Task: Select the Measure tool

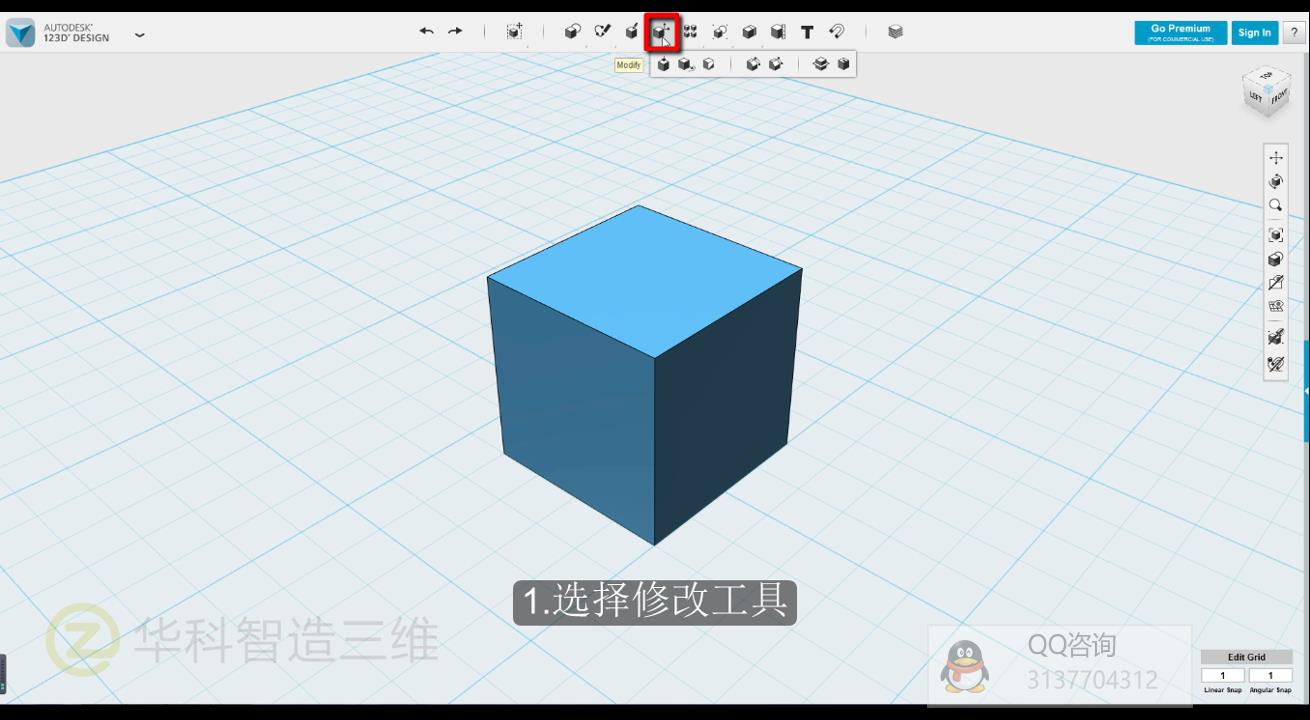Action: [x=778, y=32]
